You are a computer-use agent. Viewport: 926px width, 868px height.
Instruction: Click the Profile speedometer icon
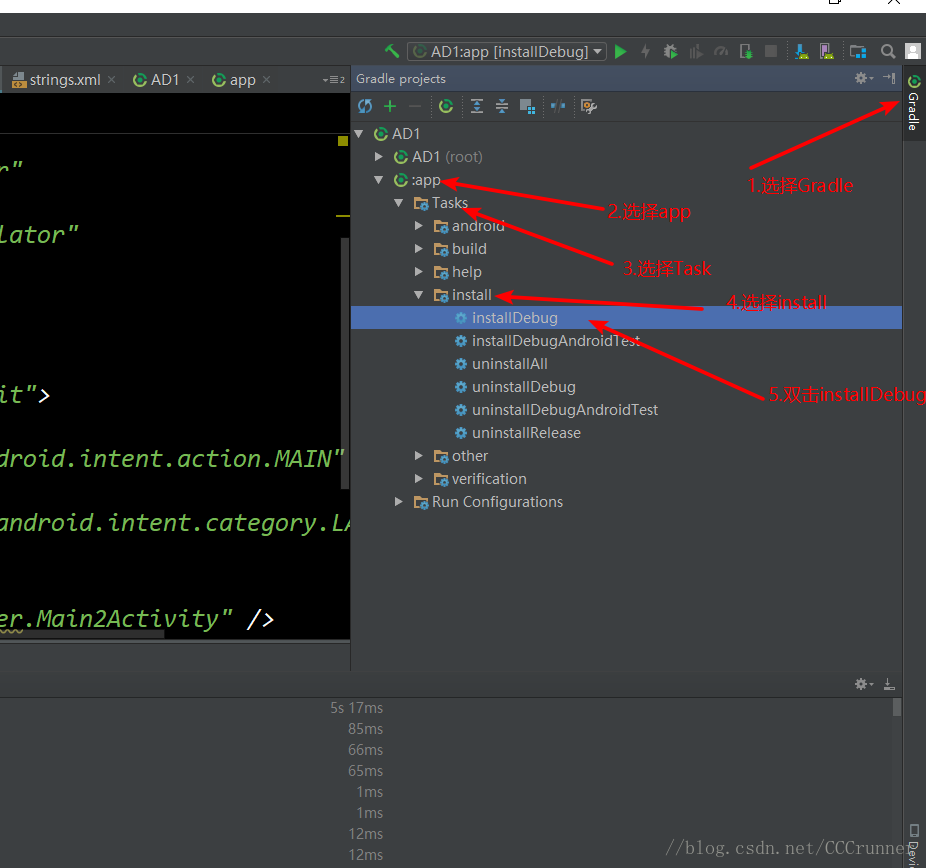point(720,51)
